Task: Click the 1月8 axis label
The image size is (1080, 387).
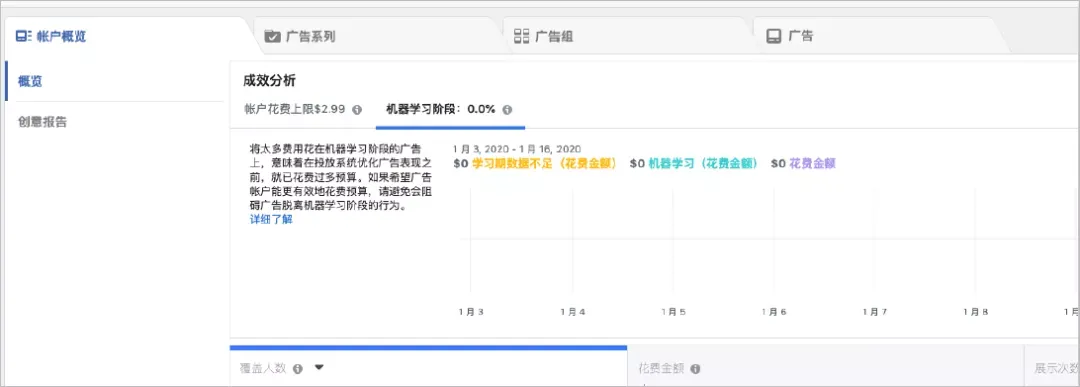Action: (975, 312)
